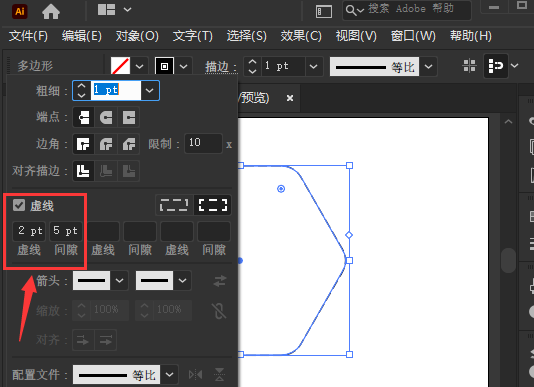
Task: Select the round join 边角 icon
Action: coord(106,144)
